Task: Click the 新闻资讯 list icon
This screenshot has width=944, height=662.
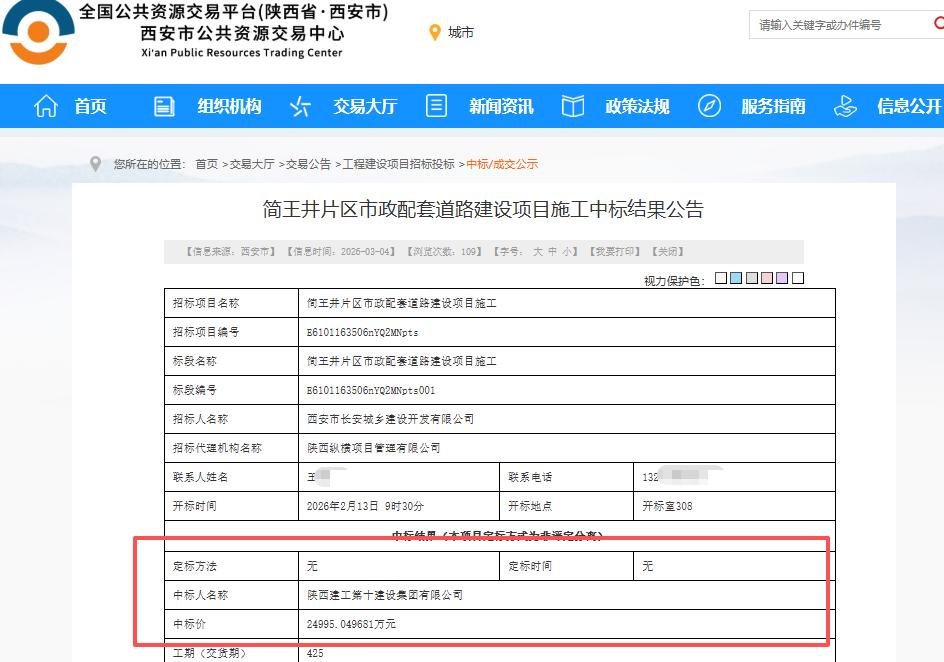Action: click(435, 105)
